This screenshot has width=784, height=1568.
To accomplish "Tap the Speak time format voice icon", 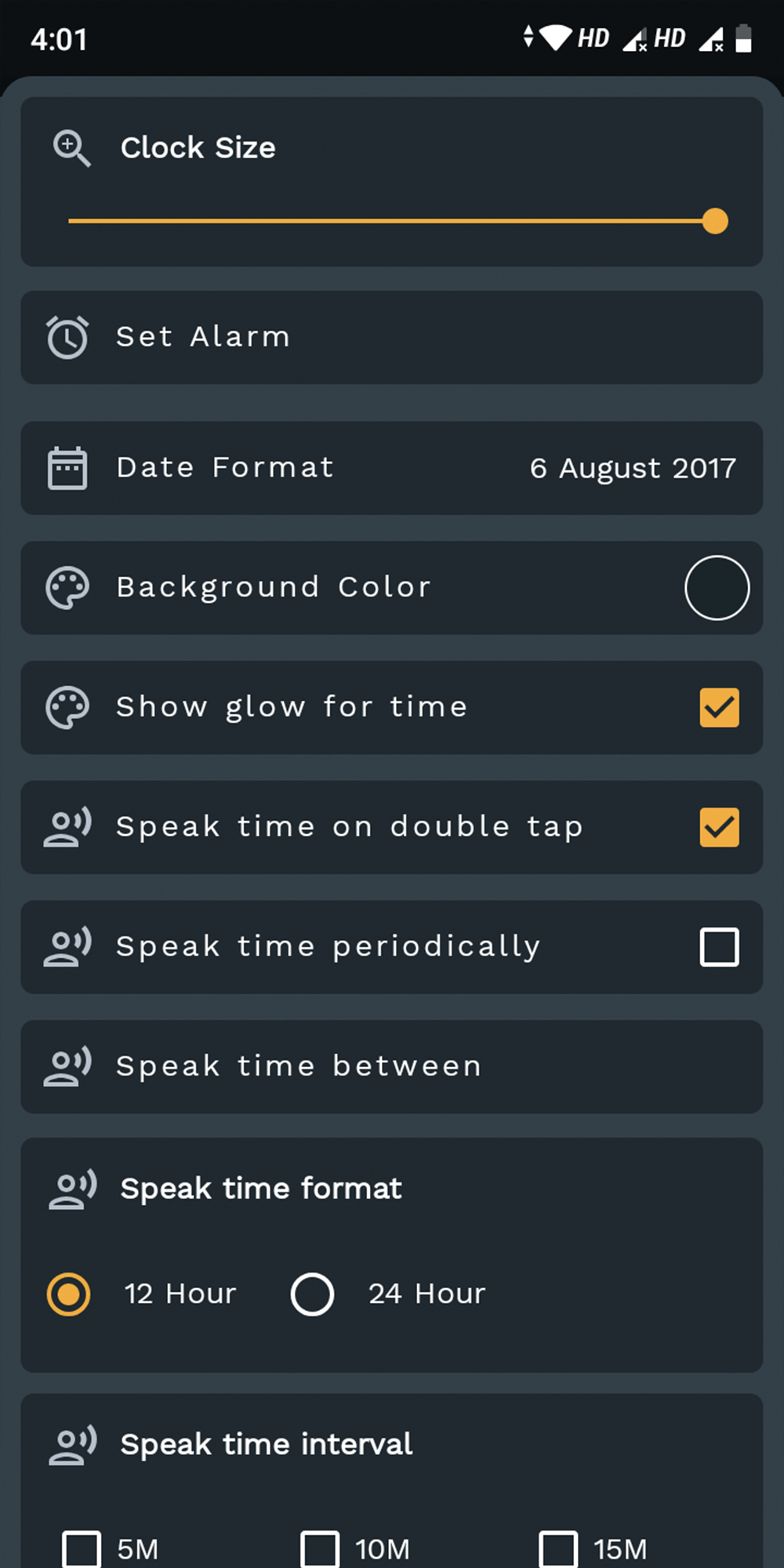I will point(72,1189).
